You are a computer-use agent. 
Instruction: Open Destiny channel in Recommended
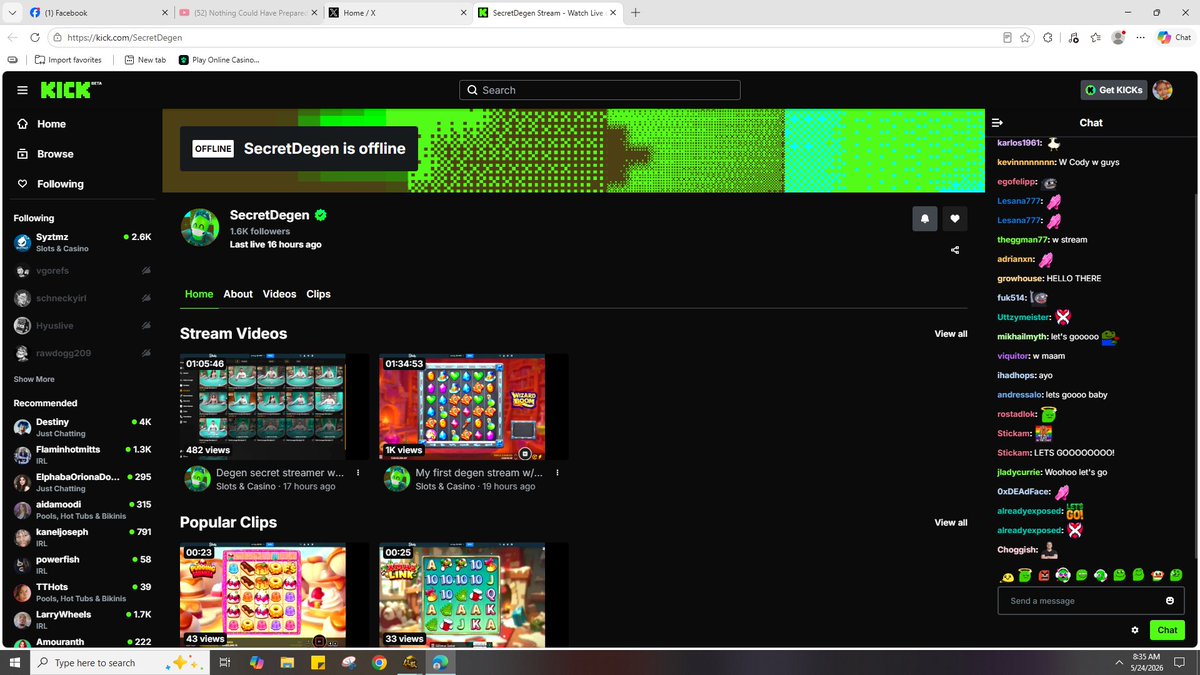click(82, 427)
